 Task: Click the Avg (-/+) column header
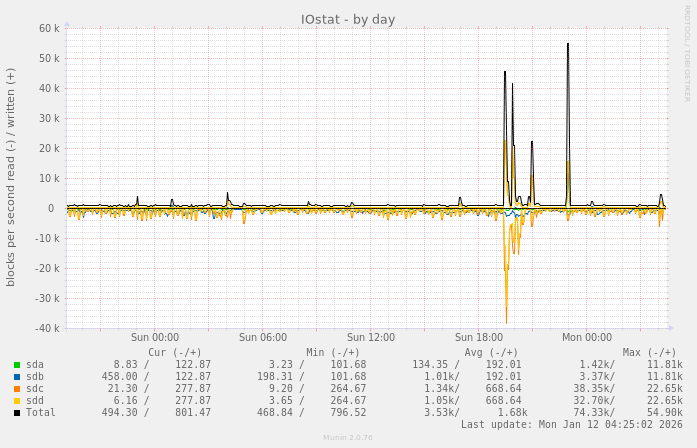point(491,352)
